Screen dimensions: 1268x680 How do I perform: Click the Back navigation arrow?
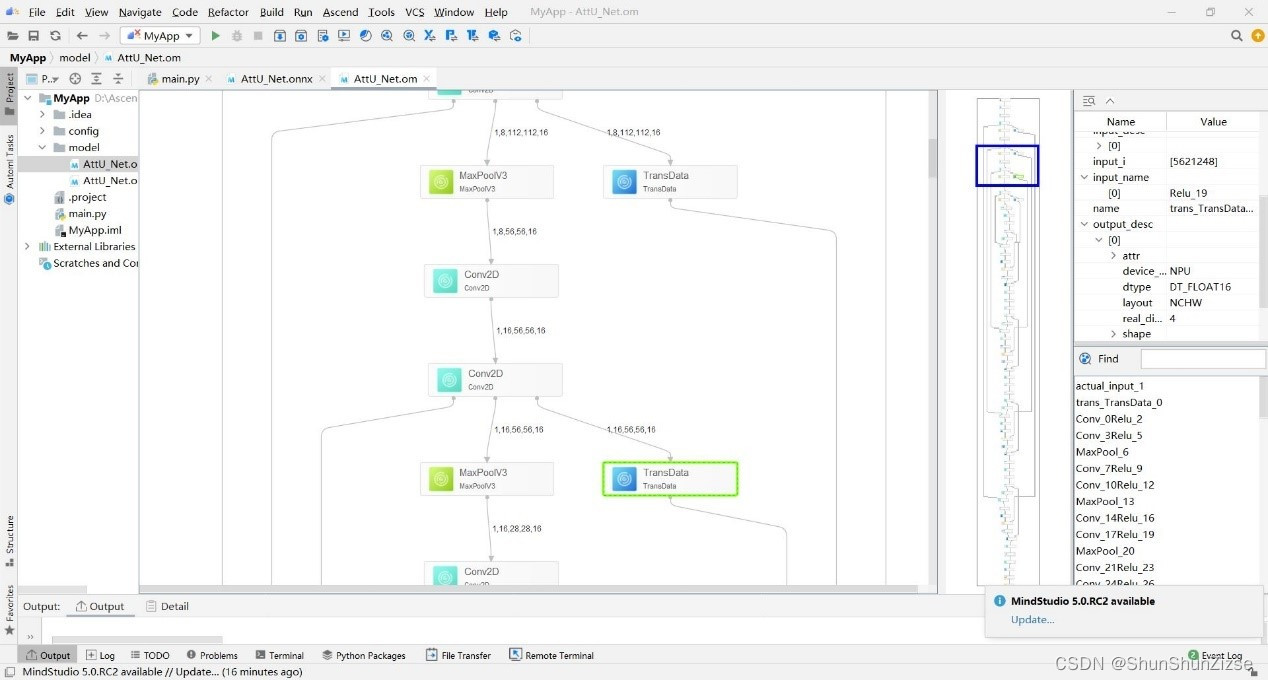[82, 35]
